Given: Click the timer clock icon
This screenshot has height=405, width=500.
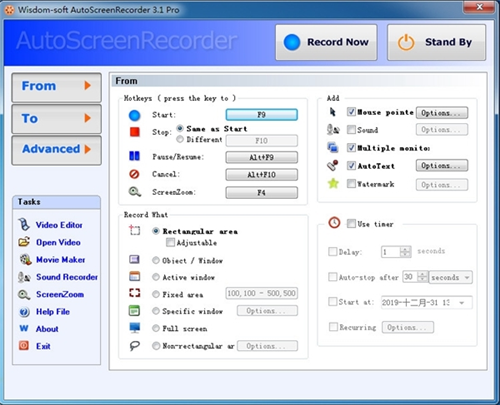Looking at the screenshot, I should pos(334,222).
